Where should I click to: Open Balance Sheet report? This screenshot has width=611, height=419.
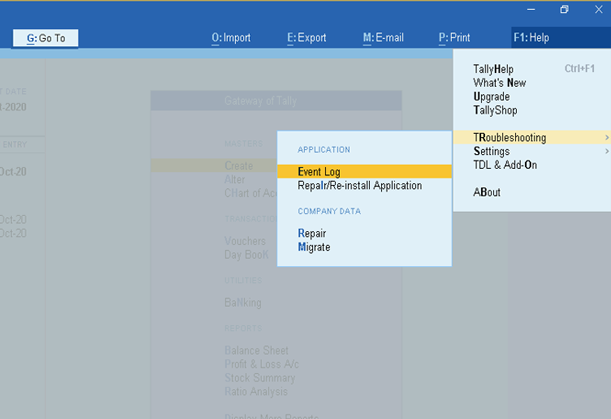click(x=256, y=350)
